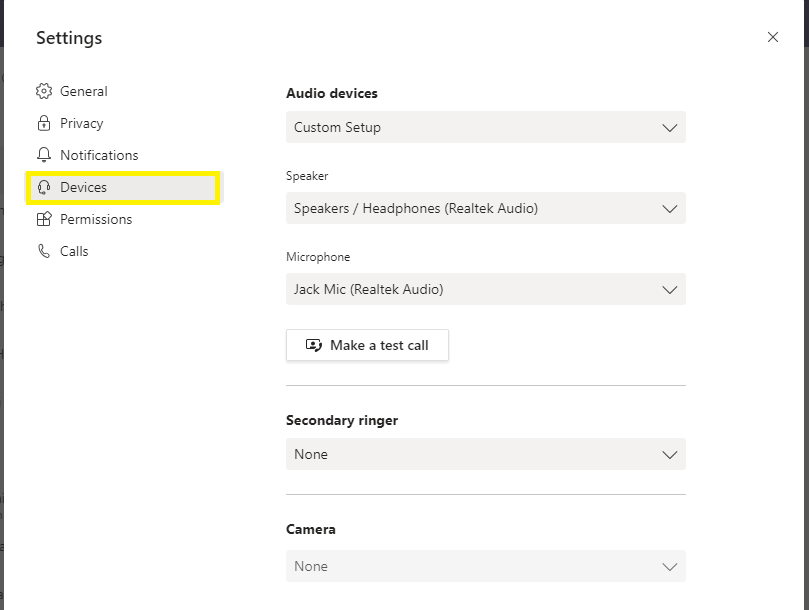The height and width of the screenshot is (610, 809).
Task: Click the test call icon
Action: [314, 345]
